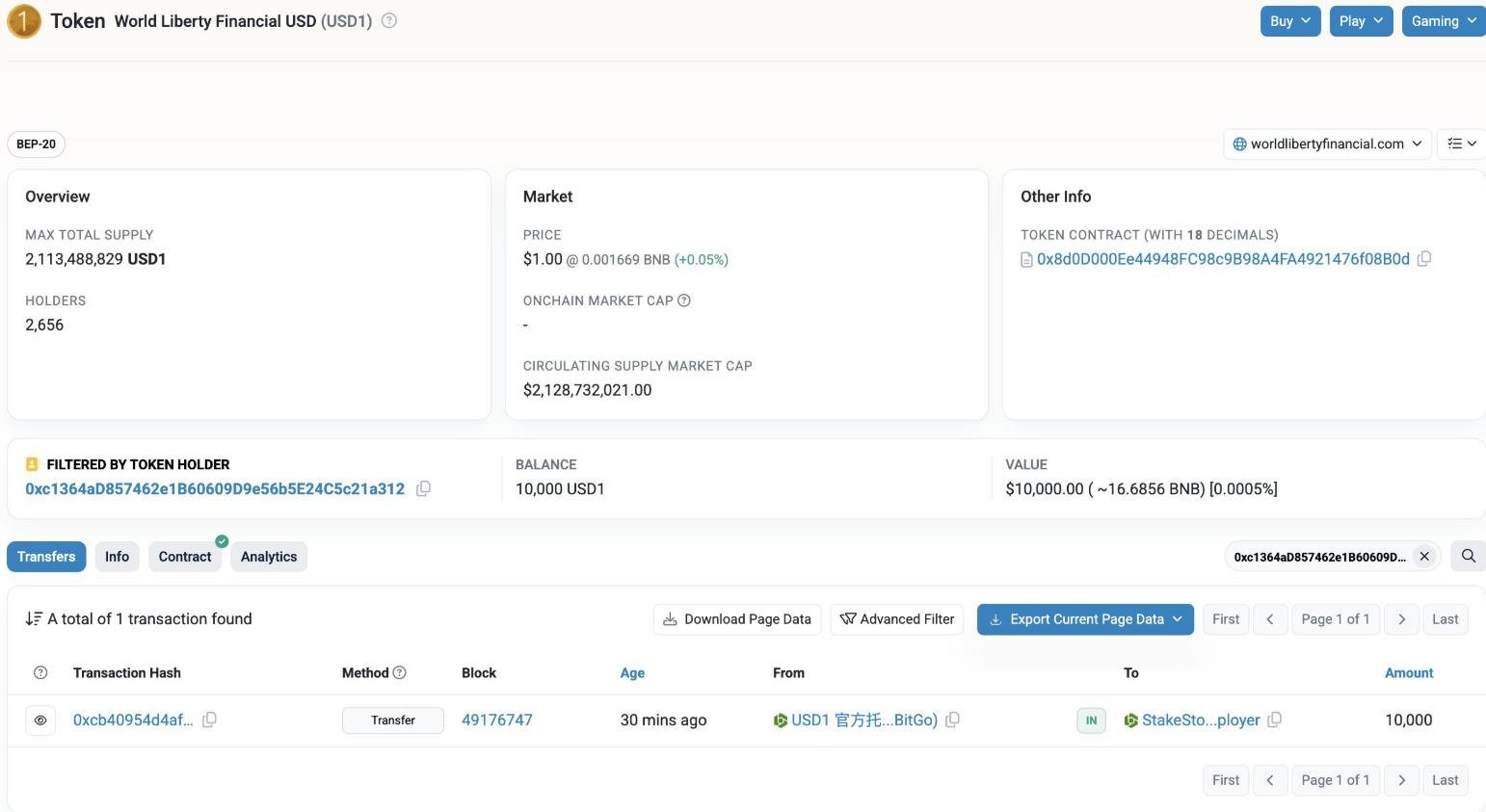Copy the token contract address
The image size is (1486, 812).
pos(1424,258)
